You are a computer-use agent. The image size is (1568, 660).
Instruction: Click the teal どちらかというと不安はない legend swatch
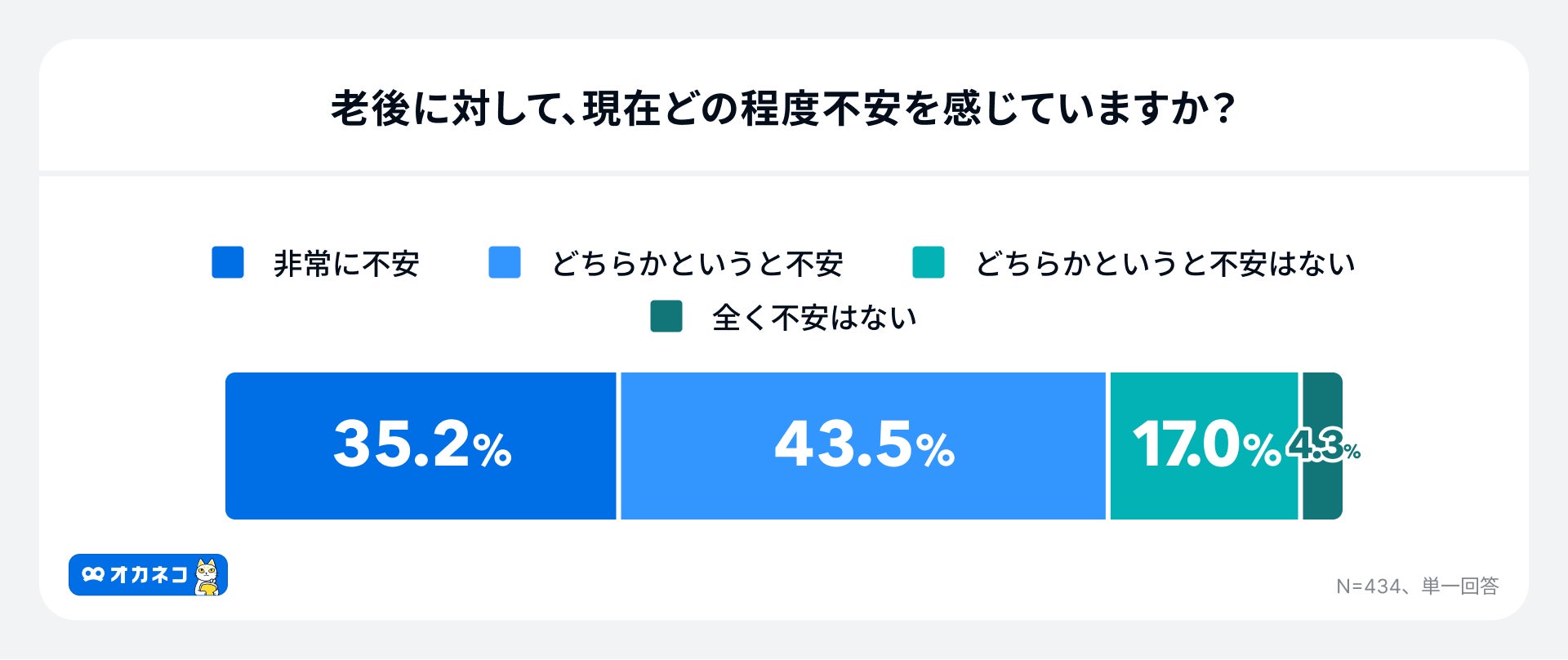(928, 263)
